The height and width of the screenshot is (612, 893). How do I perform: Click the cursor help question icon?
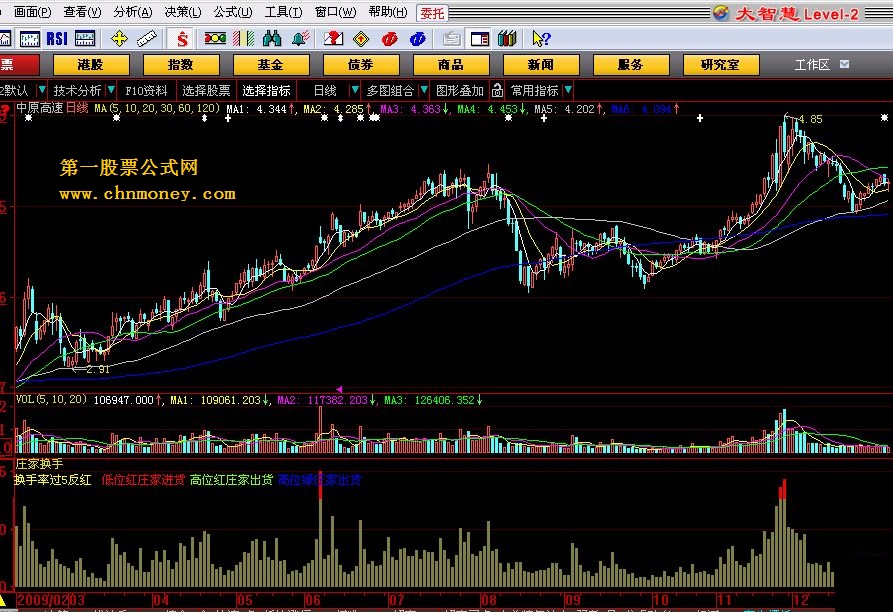coord(541,39)
